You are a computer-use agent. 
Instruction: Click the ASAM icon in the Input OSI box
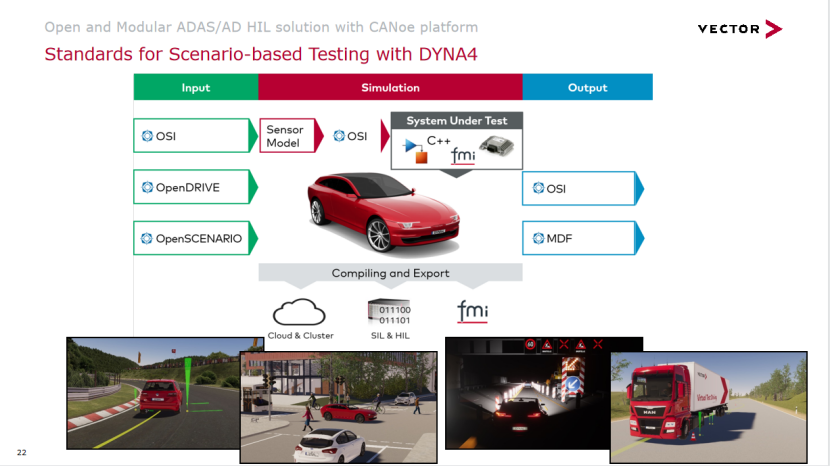pyautogui.click(x=147, y=136)
